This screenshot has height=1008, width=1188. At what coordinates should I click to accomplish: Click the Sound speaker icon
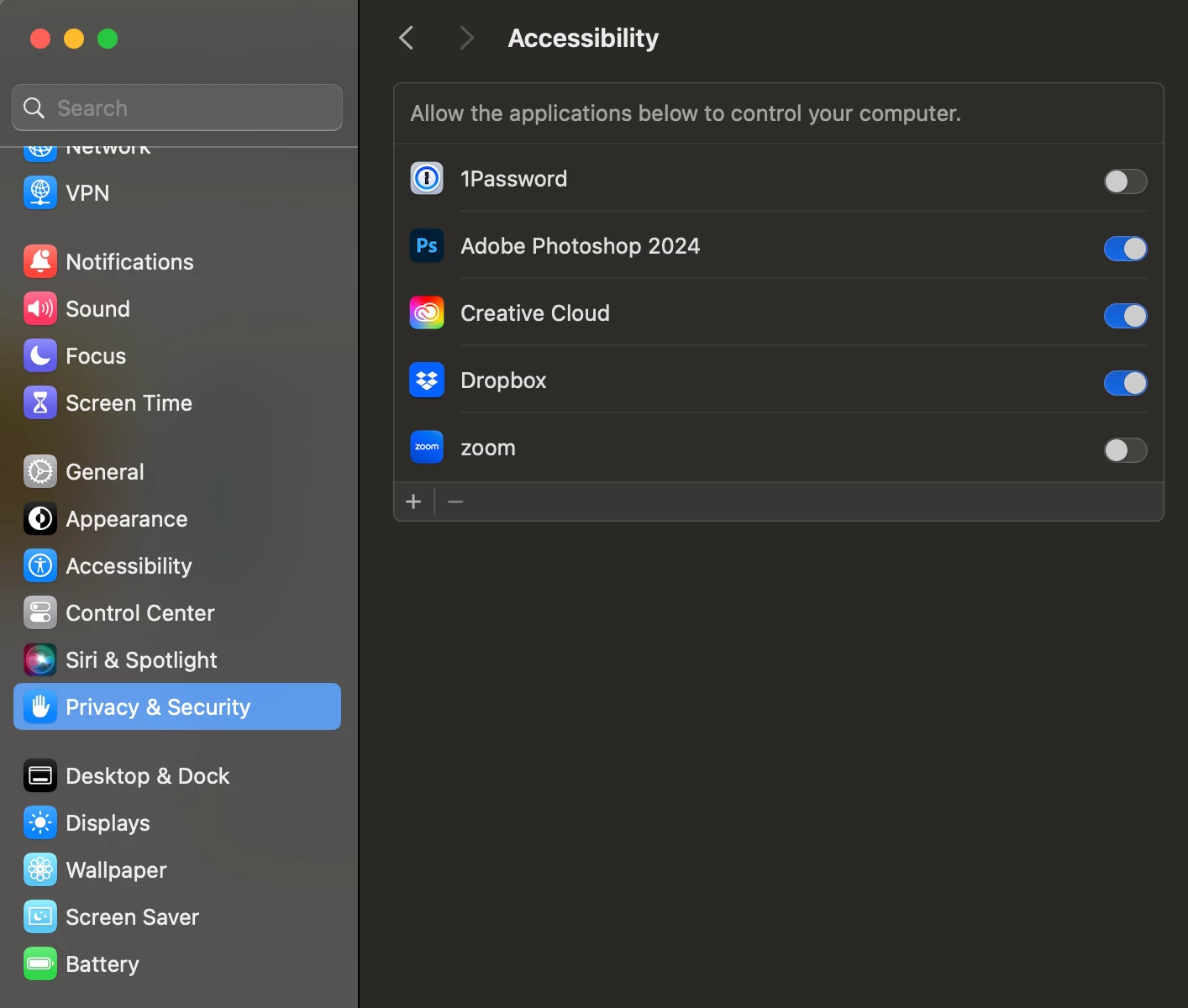click(x=40, y=308)
